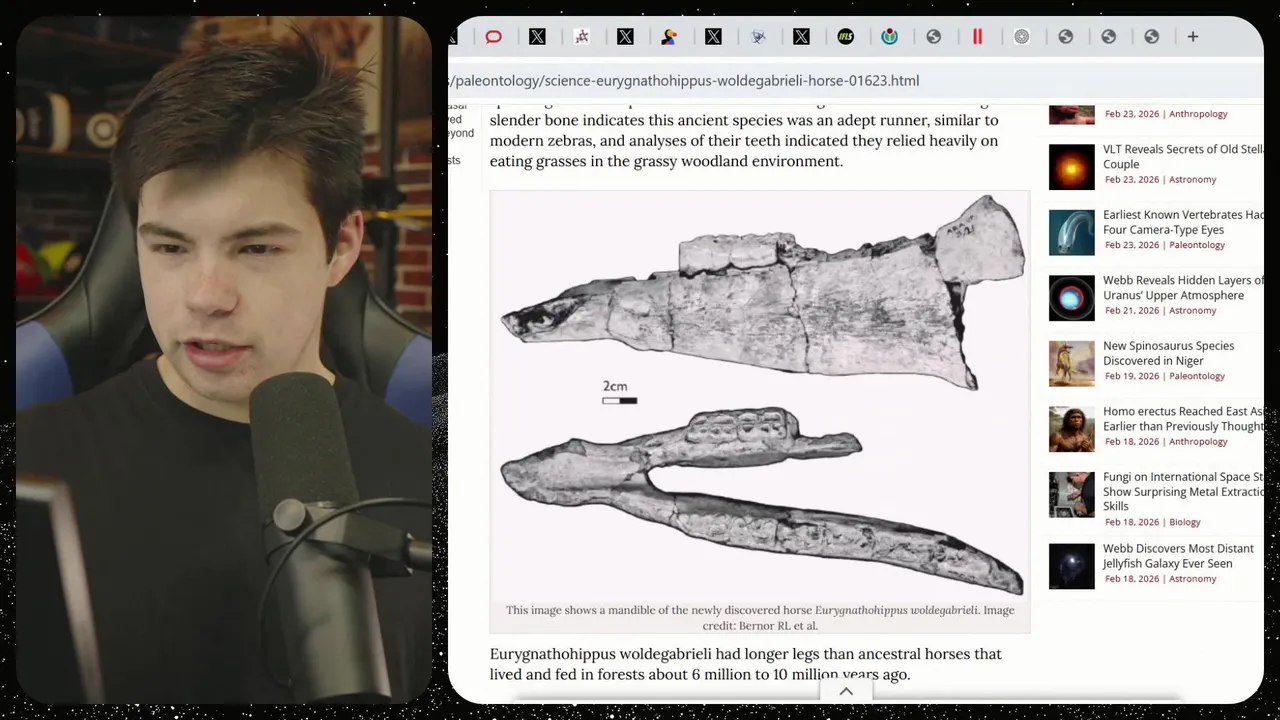Viewport: 1280px width, 720px height.
Task: Click the paragraph starting 'Eurygnathohippus woldegabrieli had longer legs'
Action: click(745, 664)
